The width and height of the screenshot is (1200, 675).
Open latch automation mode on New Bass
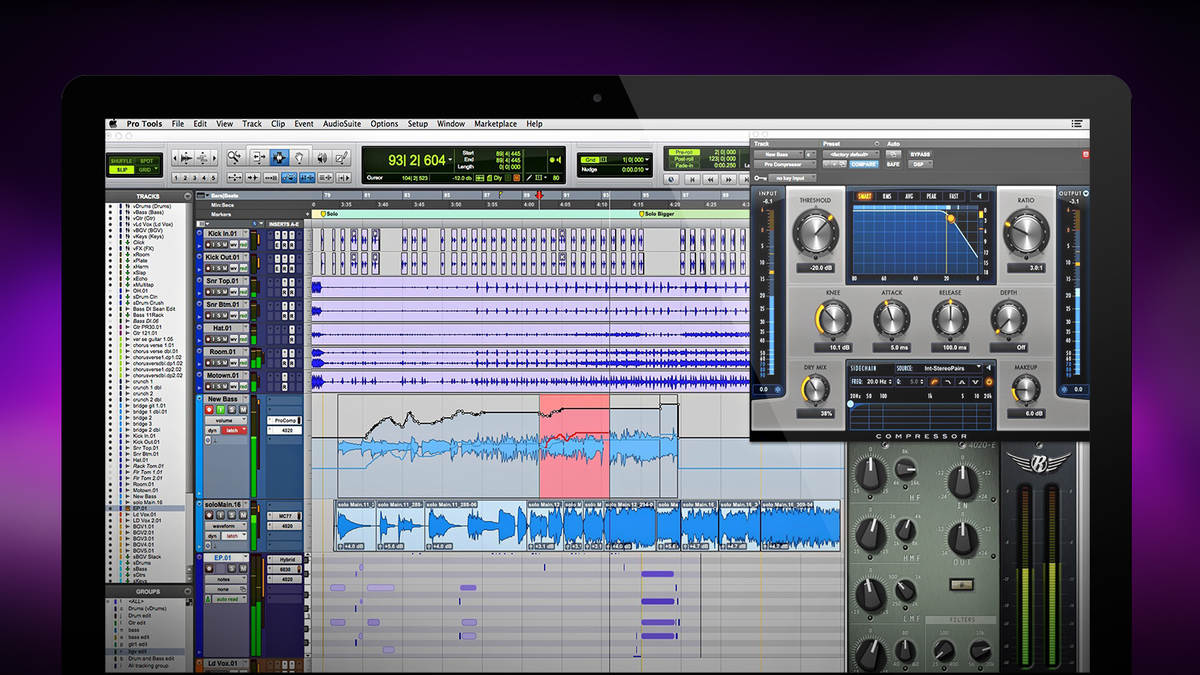tap(234, 430)
